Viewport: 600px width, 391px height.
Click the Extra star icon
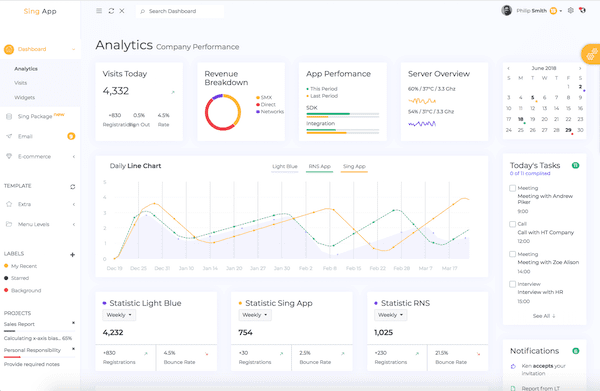(9, 204)
